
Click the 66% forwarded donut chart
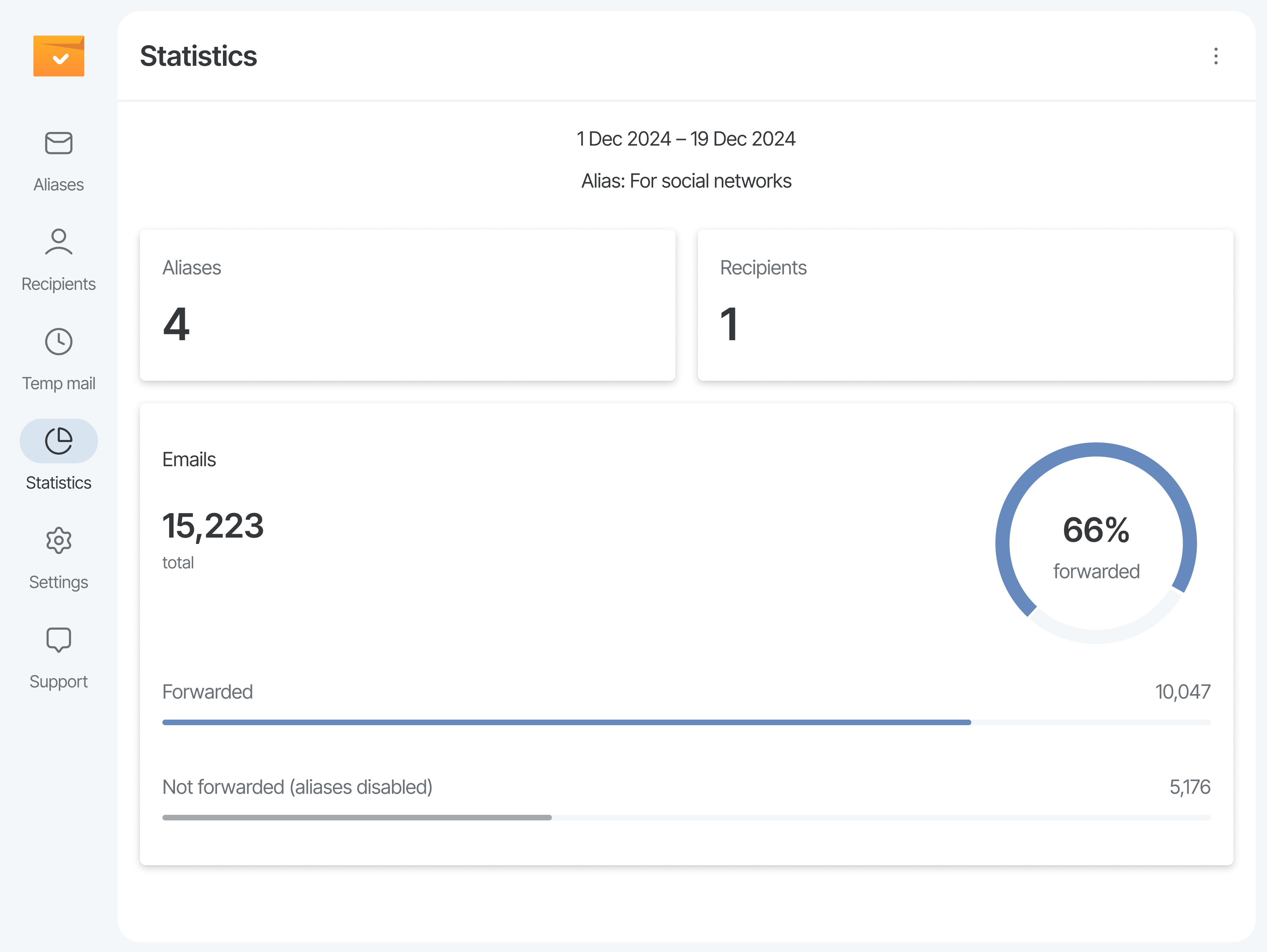click(1095, 542)
